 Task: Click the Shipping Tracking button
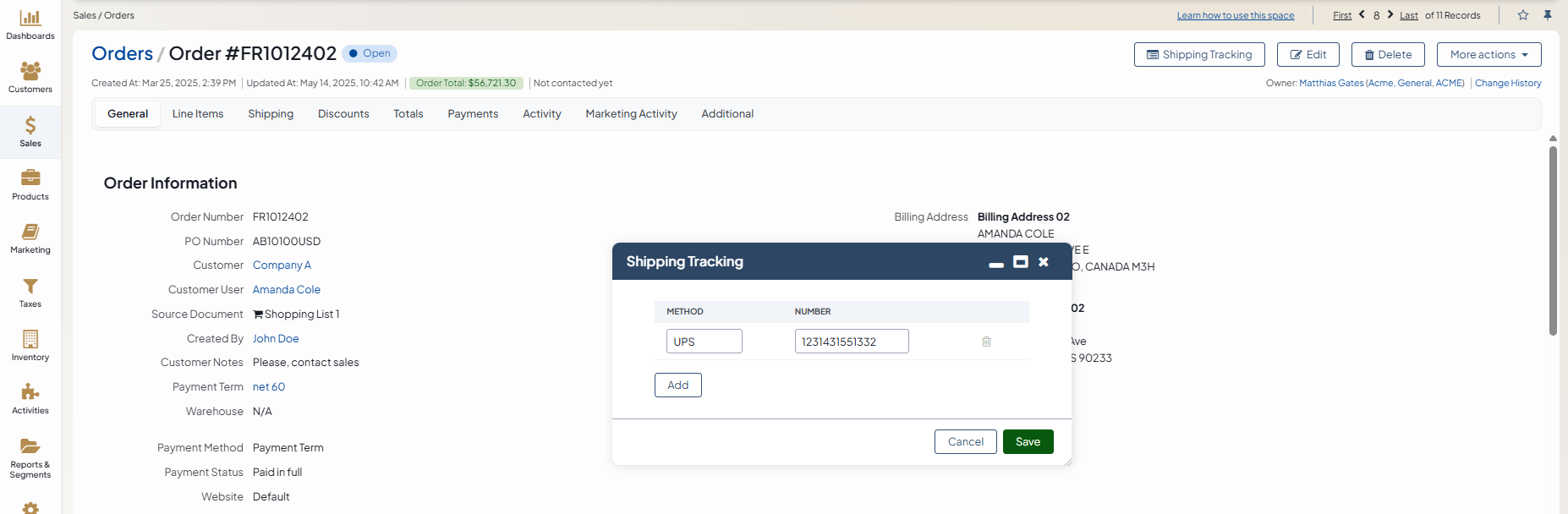pyautogui.click(x=1199, y=54)
